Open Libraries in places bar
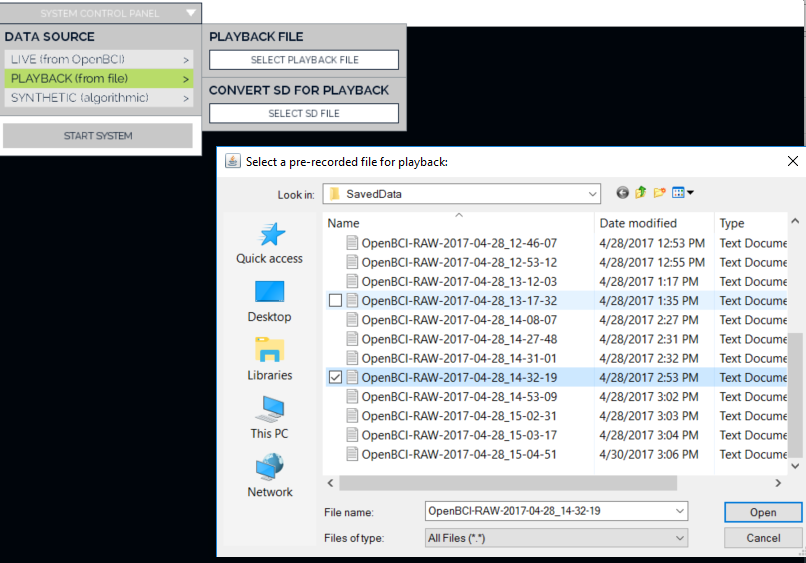806x563 pixels. point(269,359)
